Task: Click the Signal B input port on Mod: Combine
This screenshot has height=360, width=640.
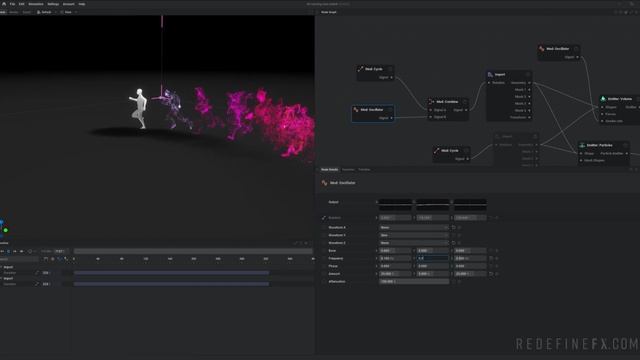Action: pyautogui.click(x=431, y=117)
